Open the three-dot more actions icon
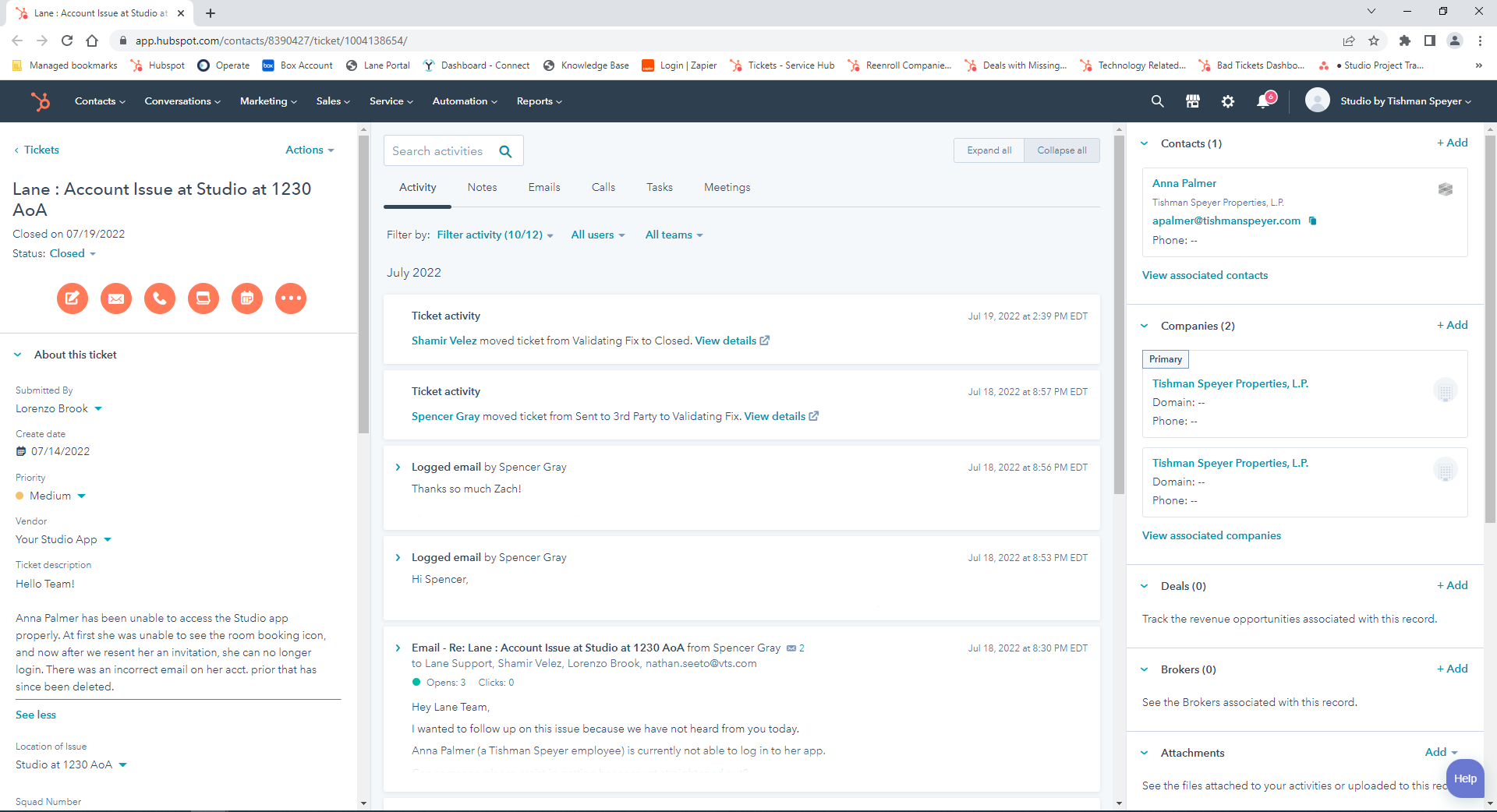The image size is (1497, 812). click(291, 298)
